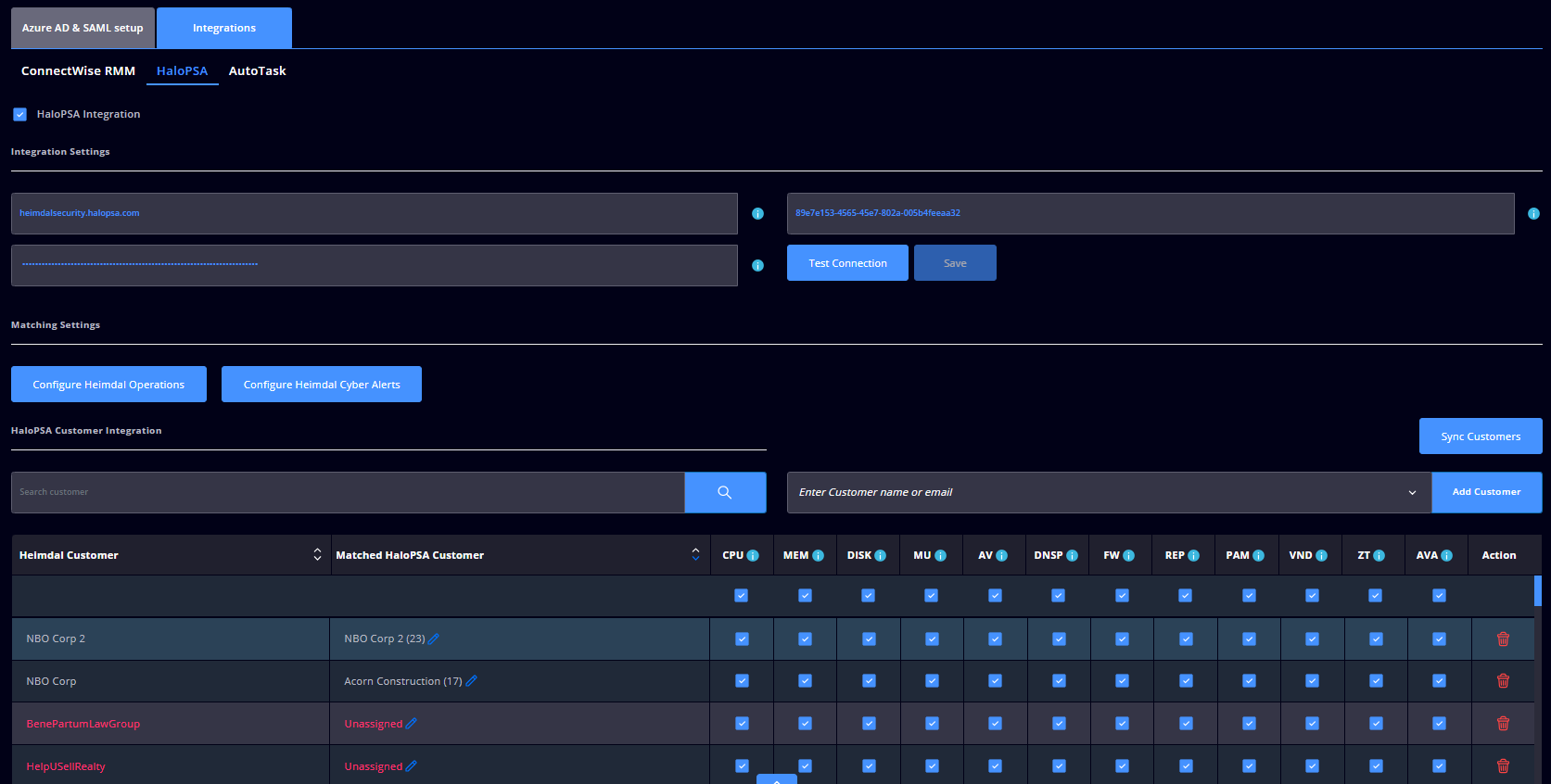Viewport: 1551px width, 784px height.
Task: Uncheck DISK for NBO Corp
Action: click(x=869, y=681)
